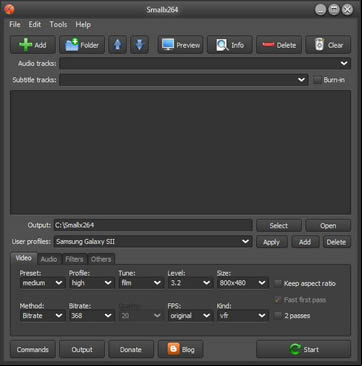Switch to the Audio tab

tap(49, 259)
